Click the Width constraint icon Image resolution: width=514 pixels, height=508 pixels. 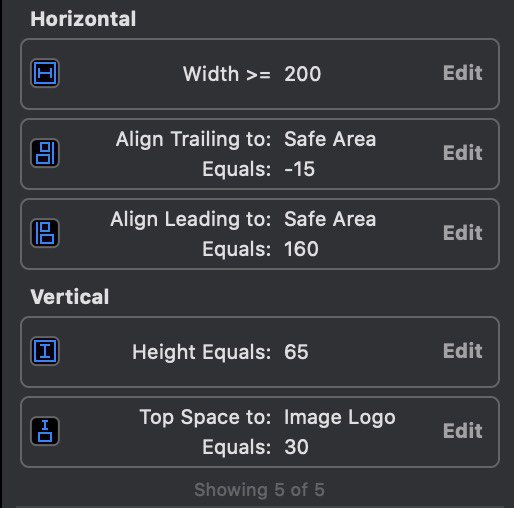pyautogui.click(x=45, y=73)
